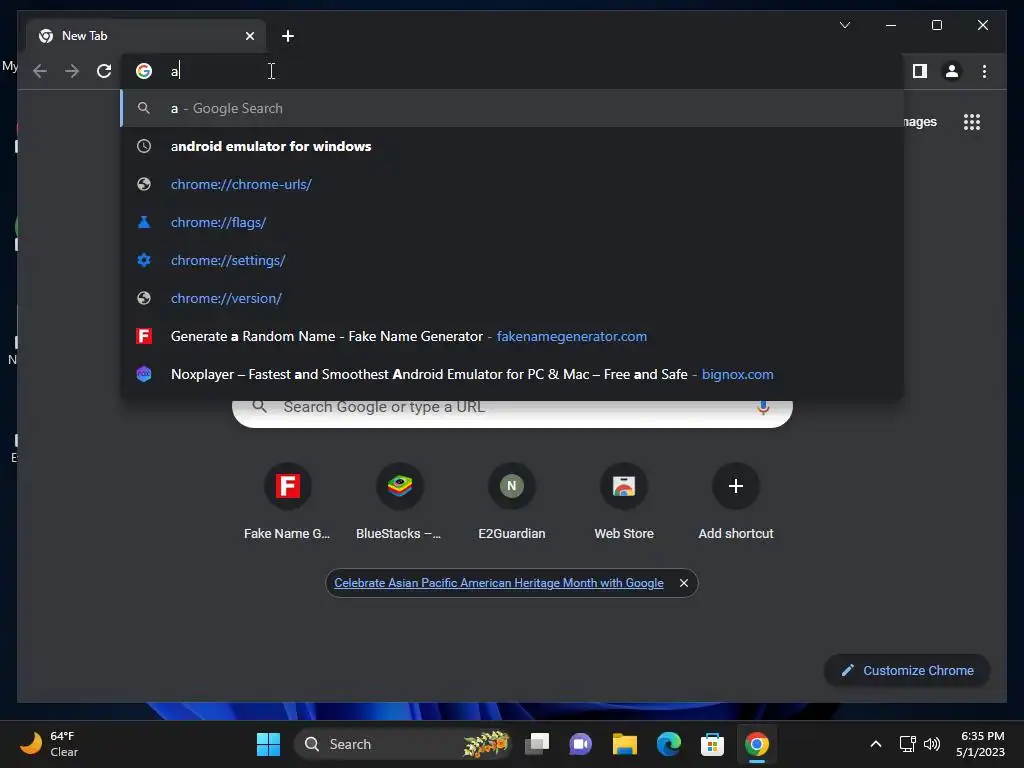Open a new tab with the plus button

pyautogui.click(x=288, y=36)
